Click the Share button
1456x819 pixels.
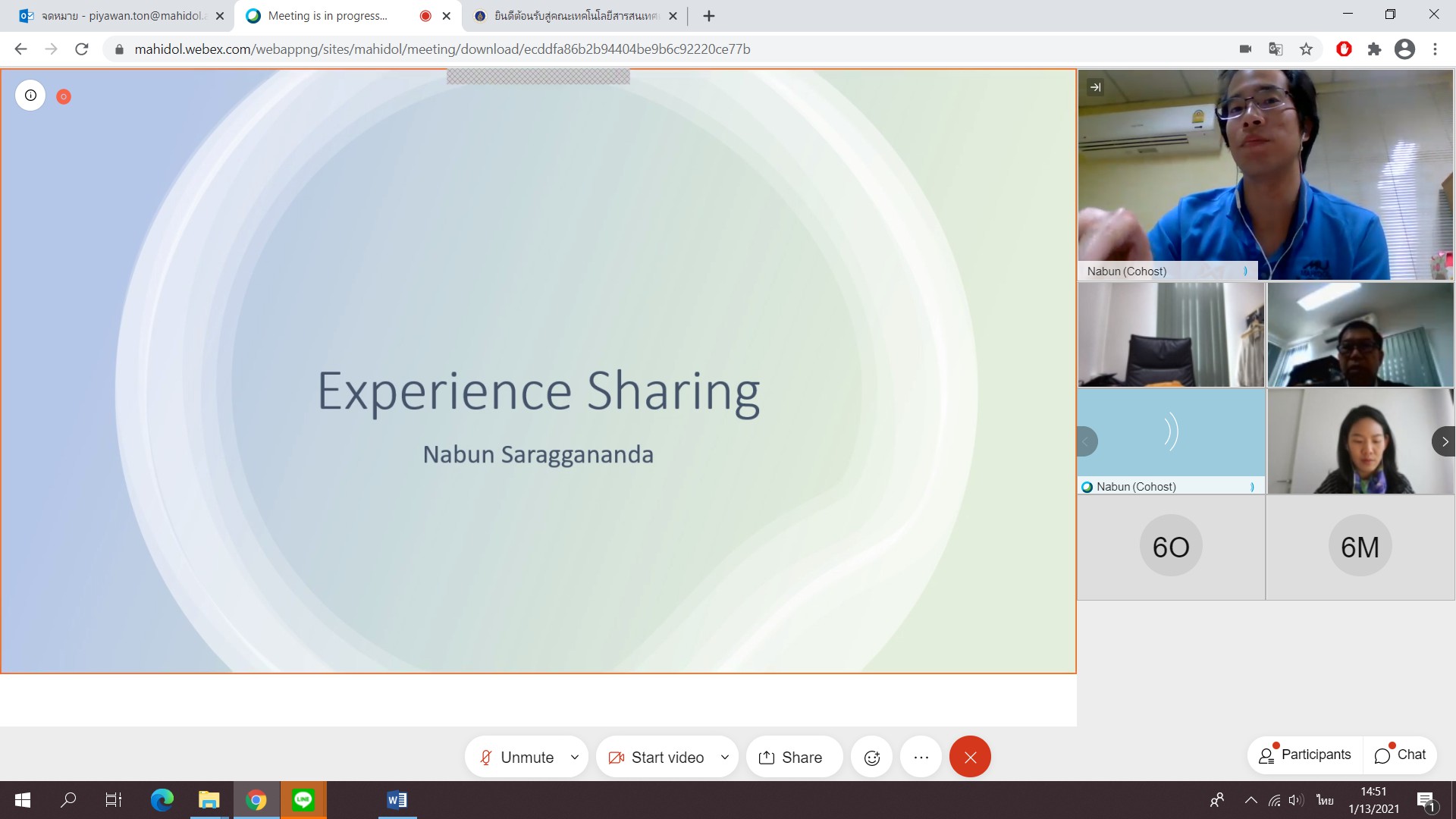pos(791,757)
